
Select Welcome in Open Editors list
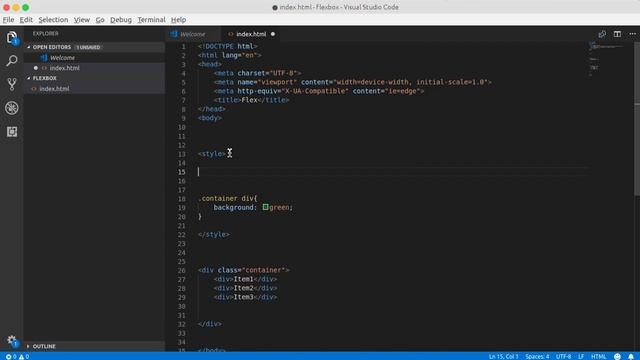pyautogui.click(x=62, y=58)
